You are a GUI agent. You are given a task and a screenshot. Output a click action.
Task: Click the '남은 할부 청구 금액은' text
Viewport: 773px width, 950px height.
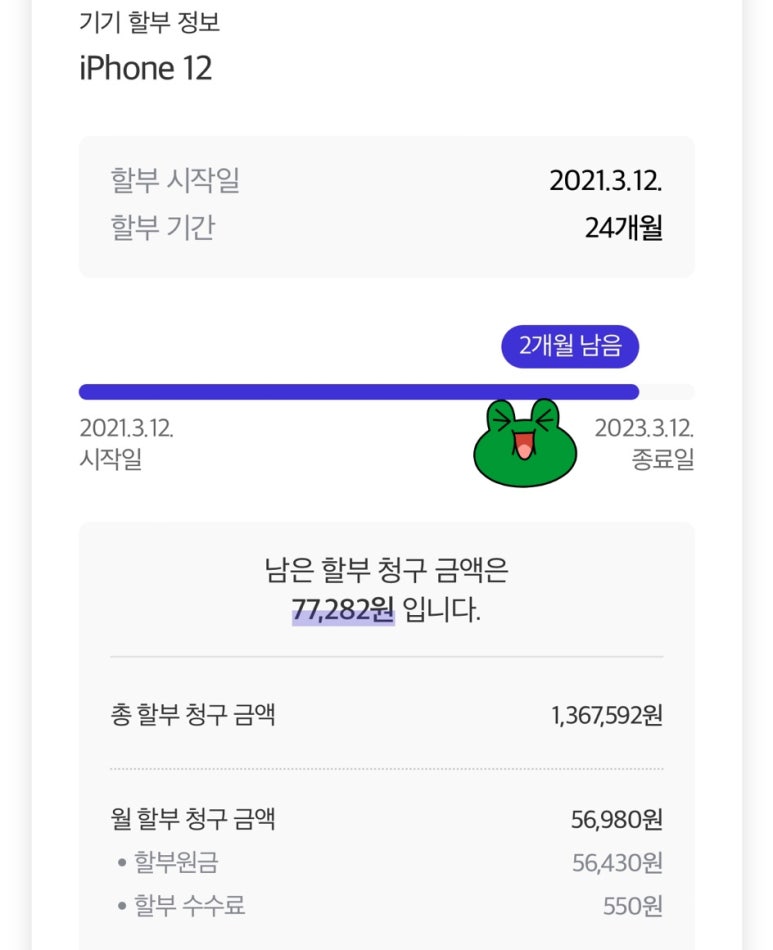pyautogui.click(x=386, y=570)
